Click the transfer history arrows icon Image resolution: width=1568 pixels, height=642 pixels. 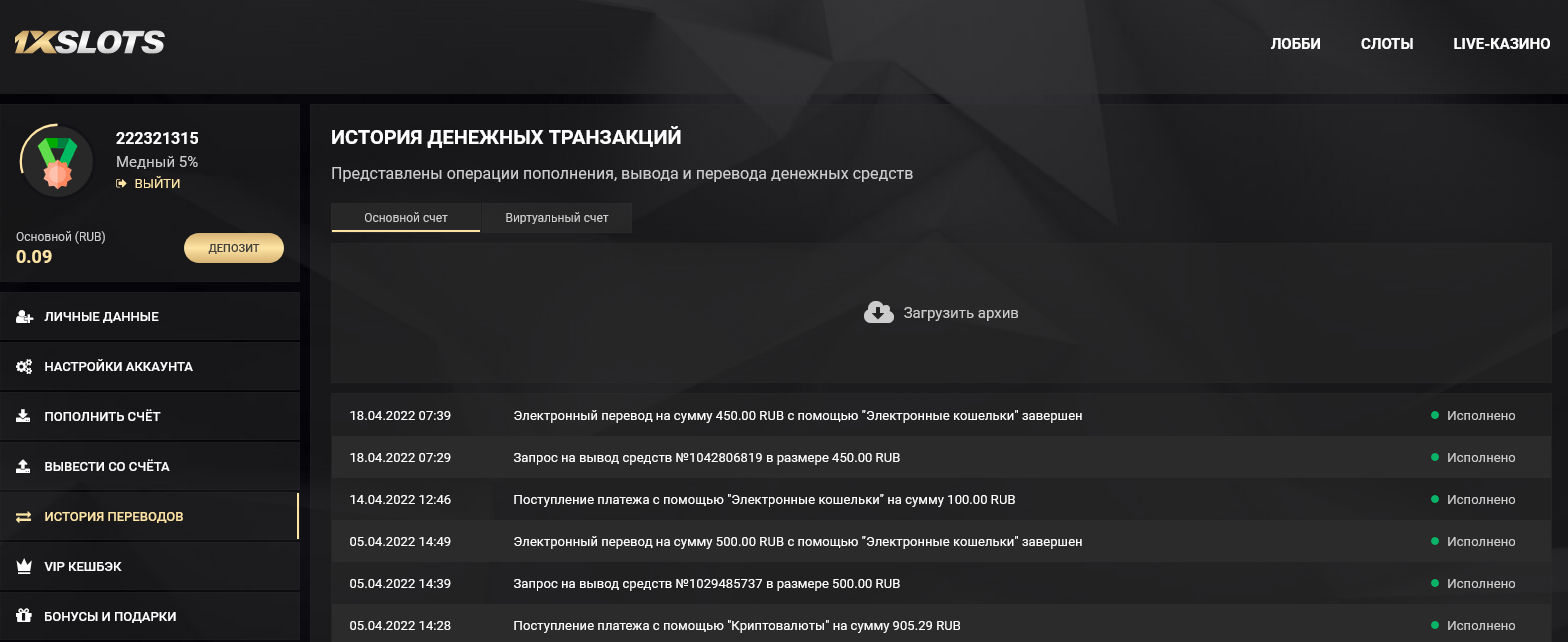click(x=24, y=517)
